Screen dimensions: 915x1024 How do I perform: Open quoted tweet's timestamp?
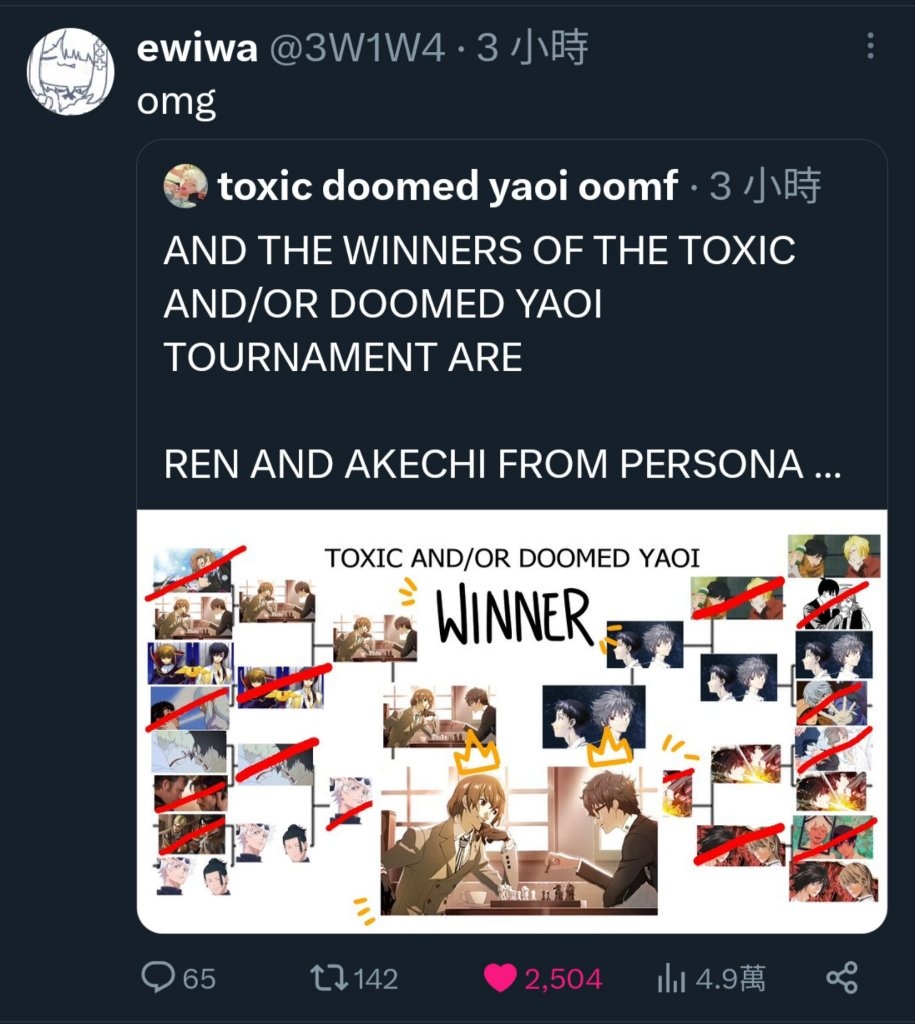pos(765,186)
